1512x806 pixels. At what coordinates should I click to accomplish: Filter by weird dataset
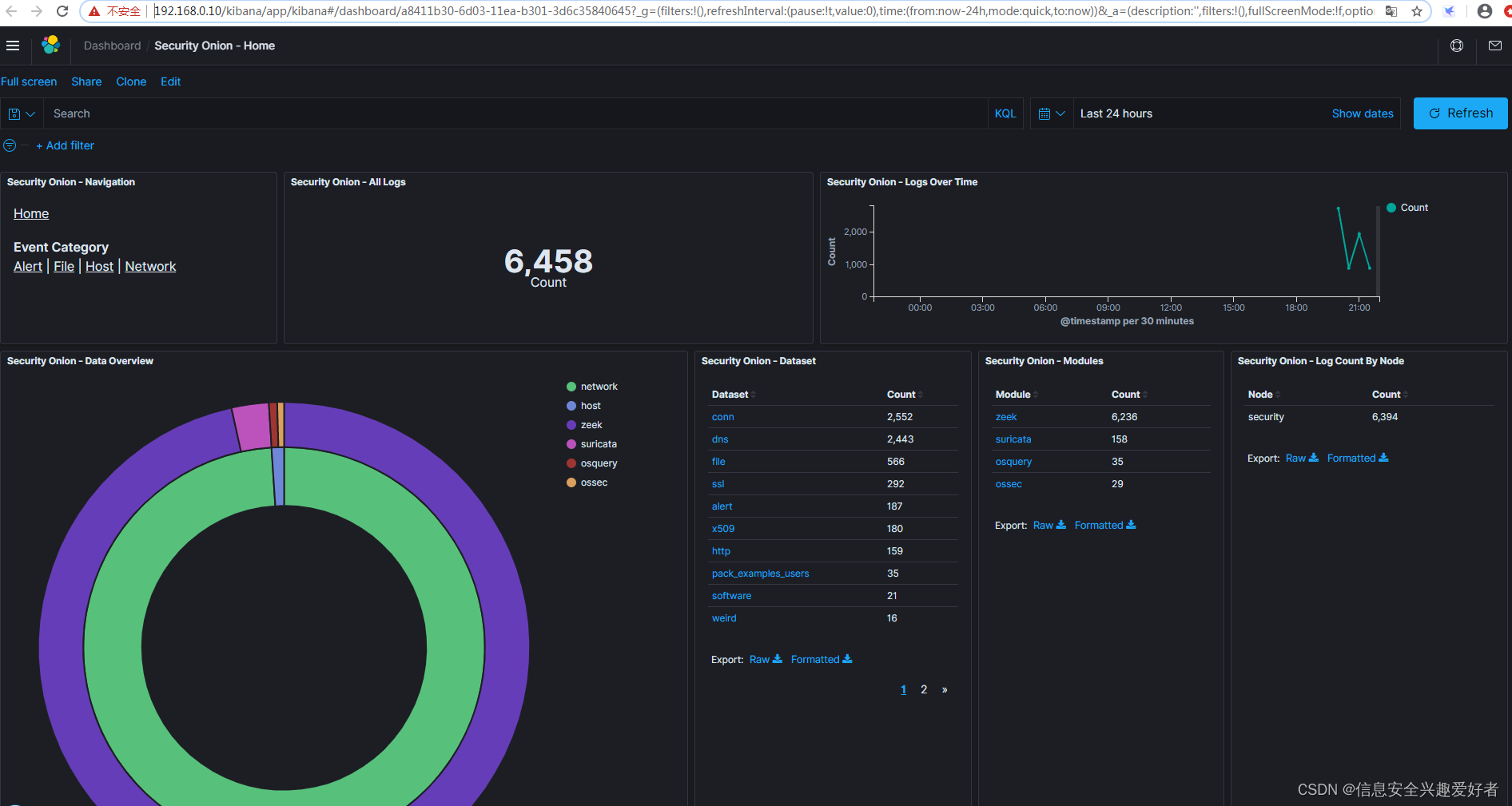(724, 618)
